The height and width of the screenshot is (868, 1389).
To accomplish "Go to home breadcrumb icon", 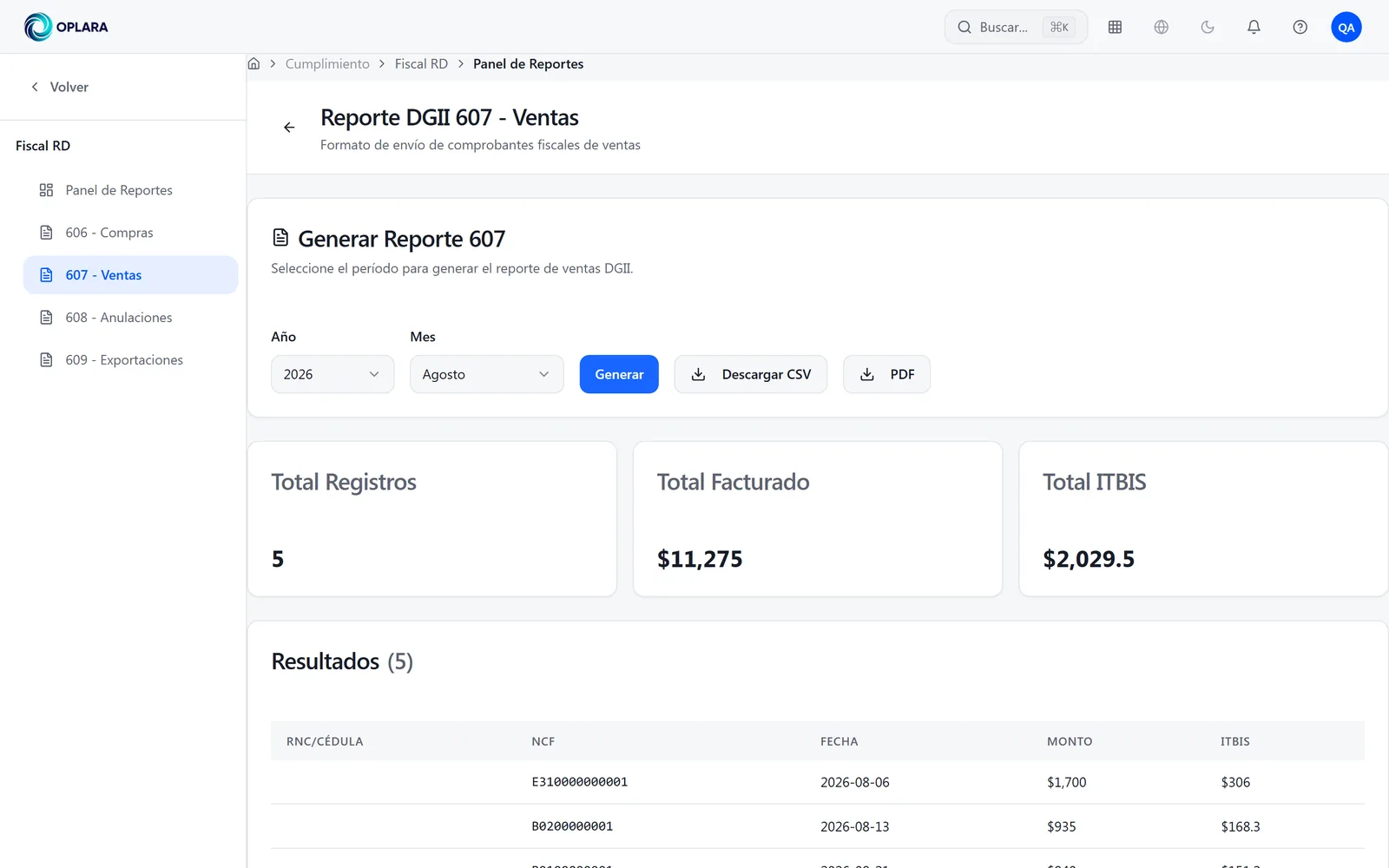I will coord(253,63).
